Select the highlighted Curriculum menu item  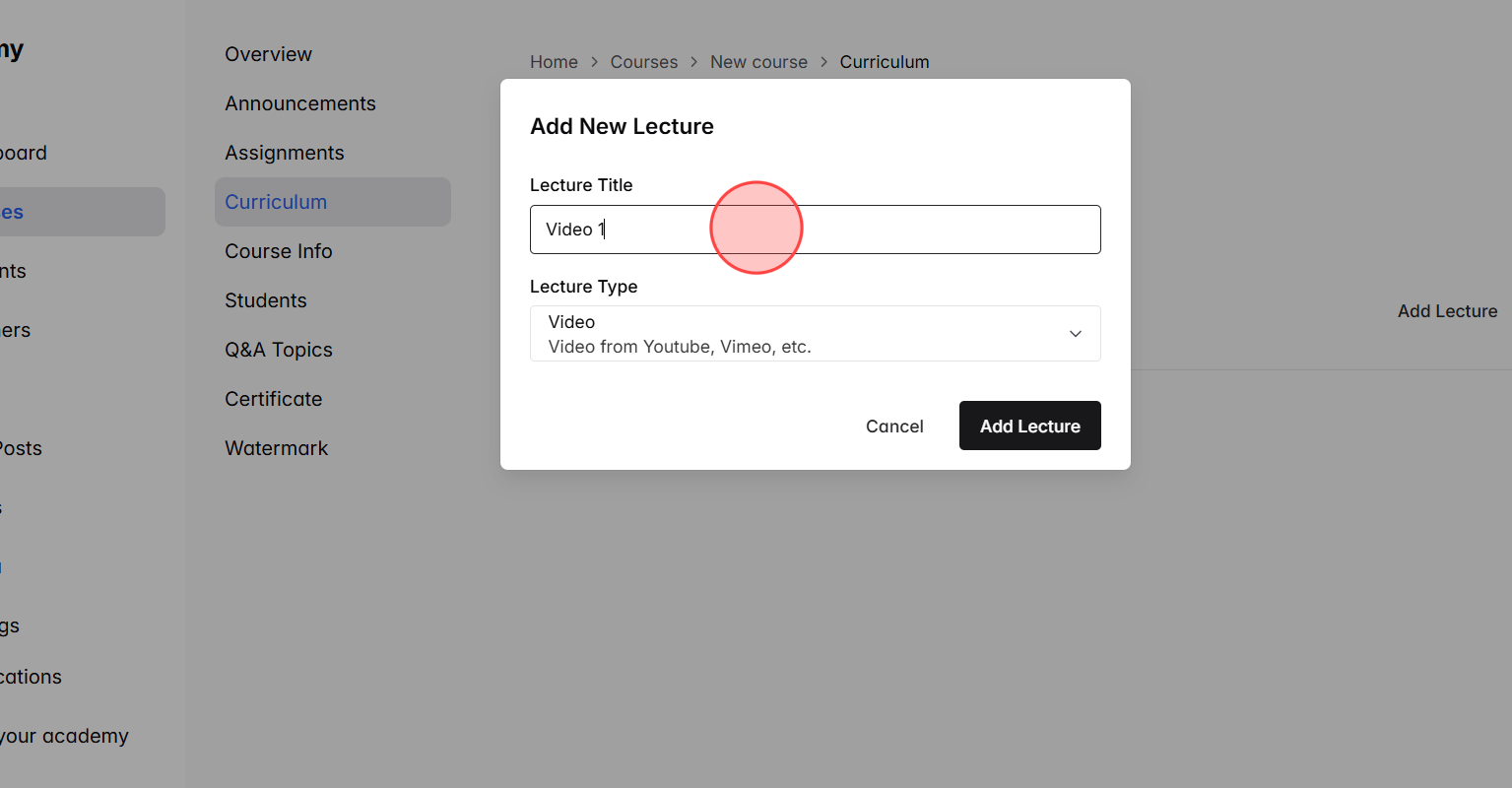pyautogui.click(x=276, y=201)
